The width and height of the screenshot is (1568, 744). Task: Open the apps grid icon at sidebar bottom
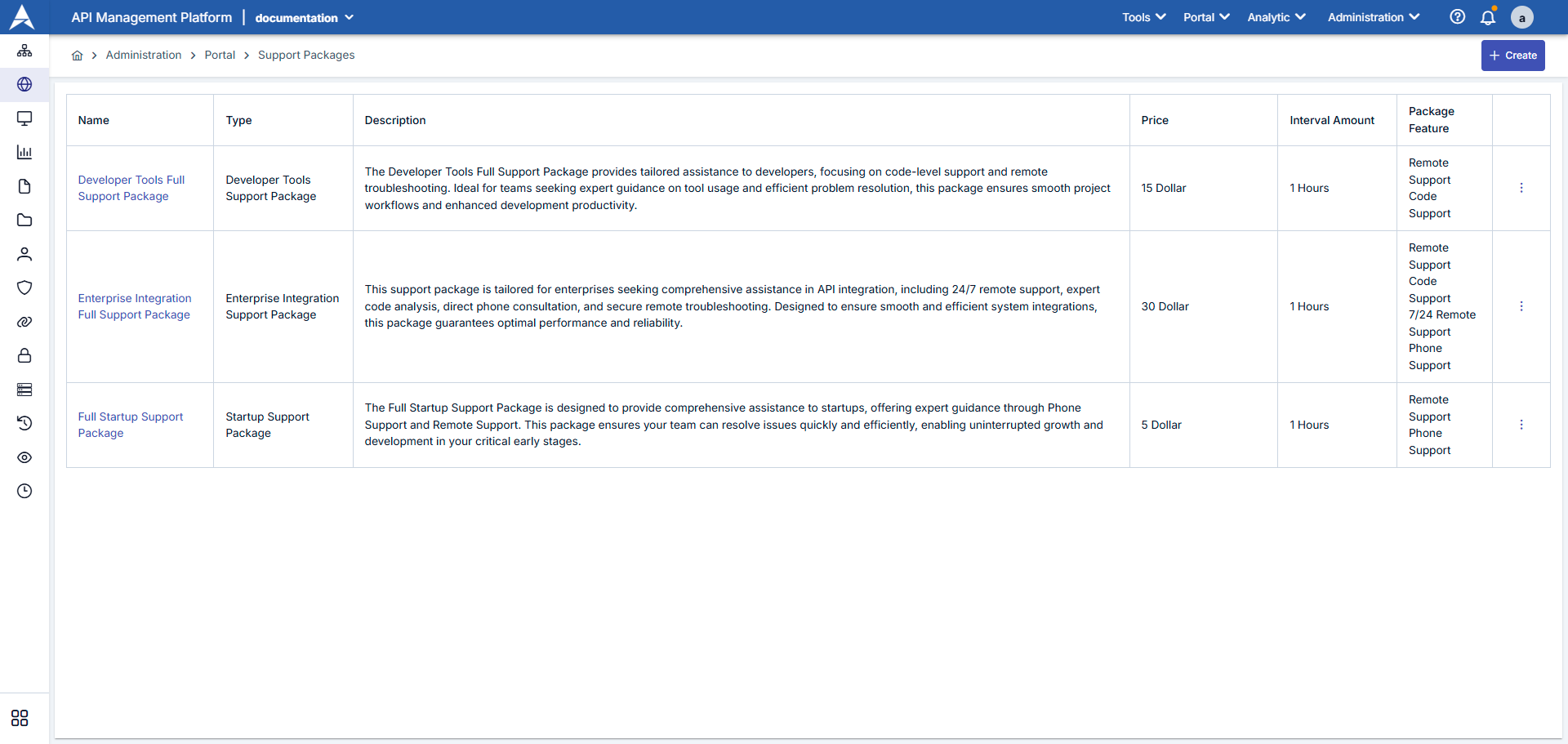19,718
